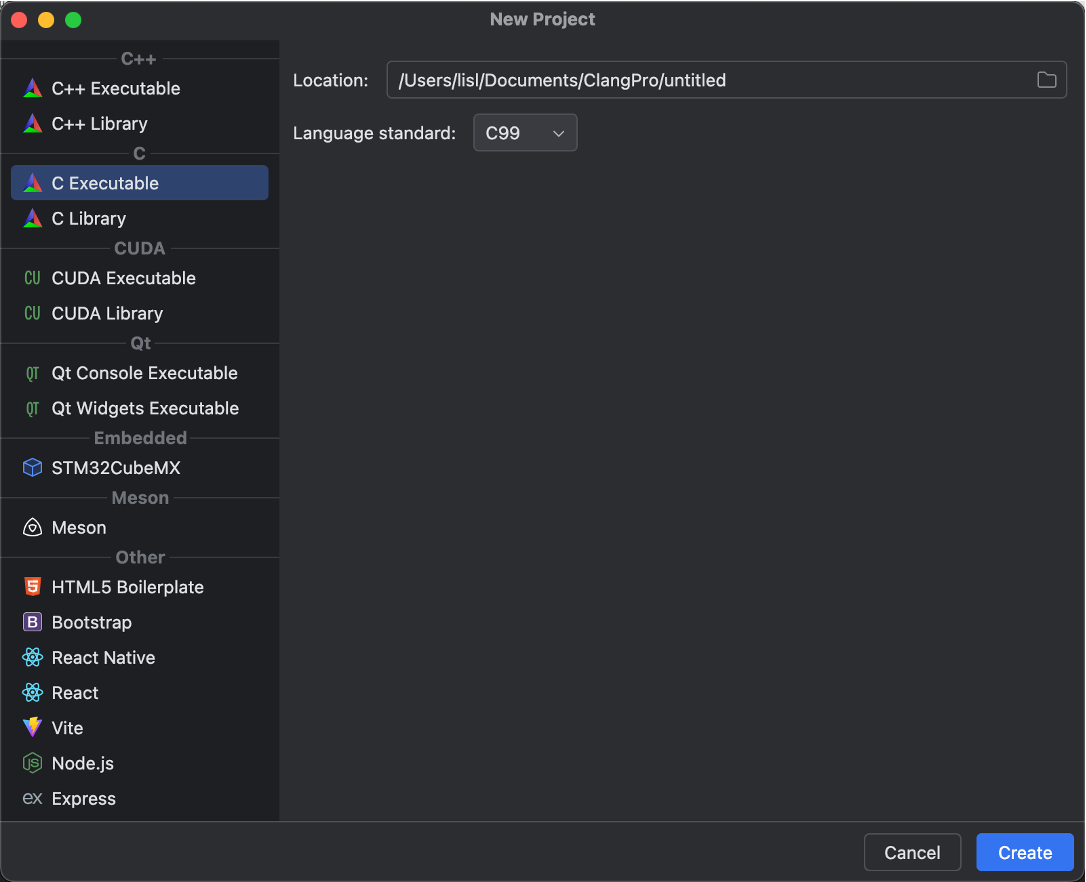Cancel the New Project dialog
Screen dimensions: 1086x882
912,853
